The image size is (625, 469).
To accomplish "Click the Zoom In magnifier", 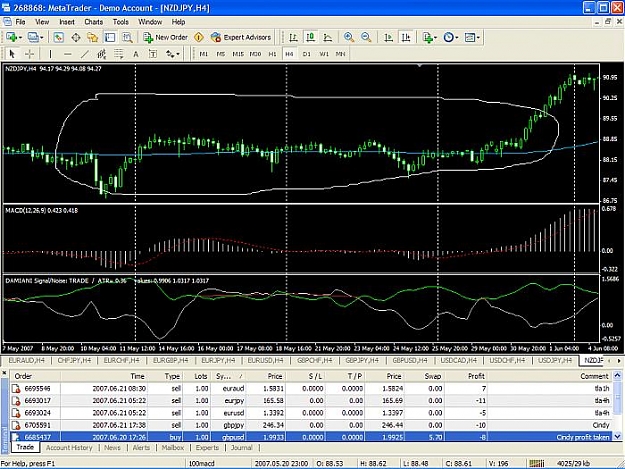I will [349, 37].
